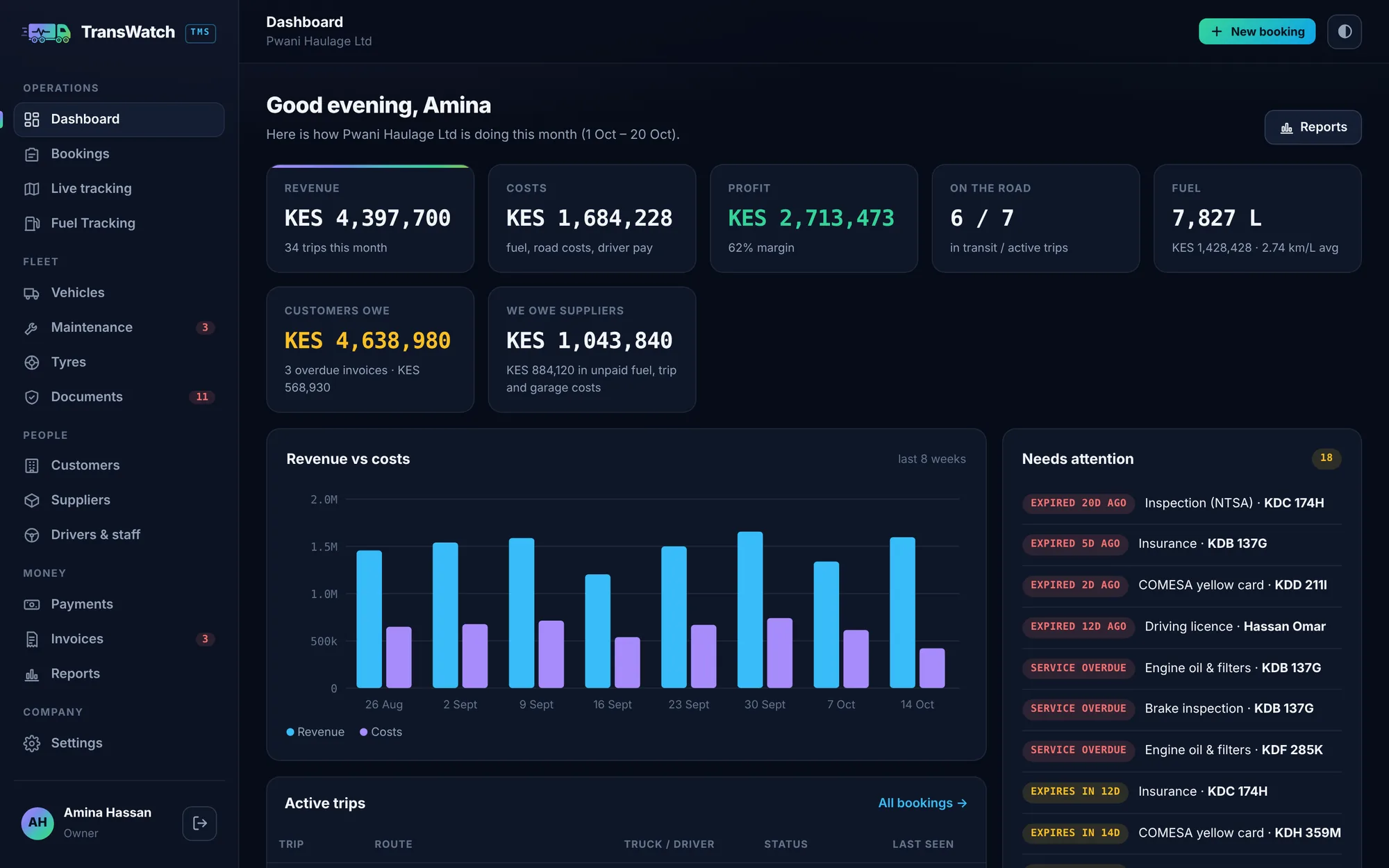Click Driving licence Hassan Omar alert
Viewport: 1389px width, 868px height.
click(1181, 627)
